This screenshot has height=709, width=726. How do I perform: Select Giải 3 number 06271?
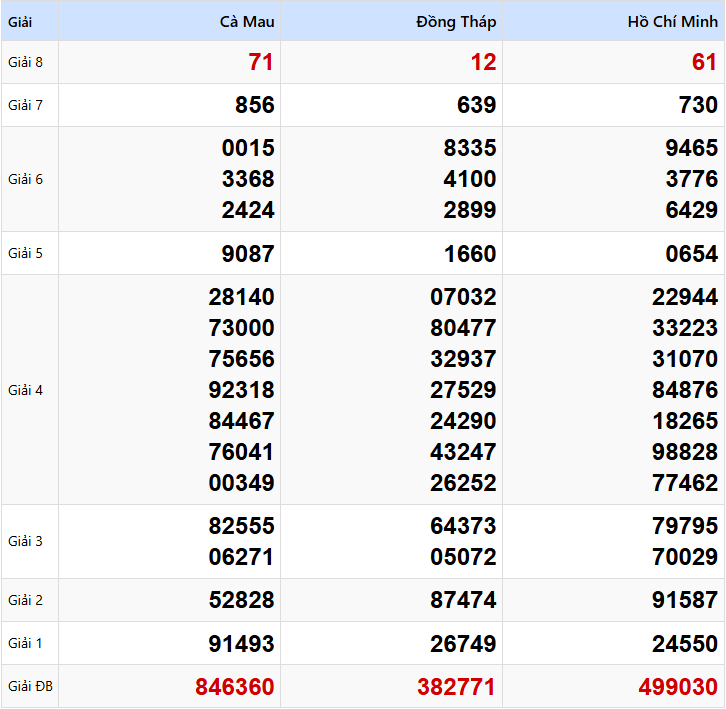tap(241, 557)
